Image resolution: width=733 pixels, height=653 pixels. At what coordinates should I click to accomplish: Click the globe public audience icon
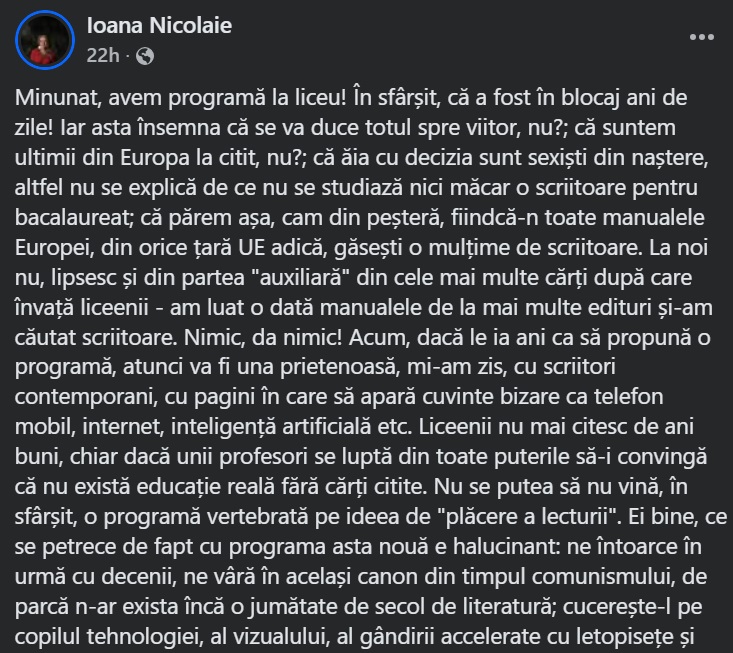point(145,55)
